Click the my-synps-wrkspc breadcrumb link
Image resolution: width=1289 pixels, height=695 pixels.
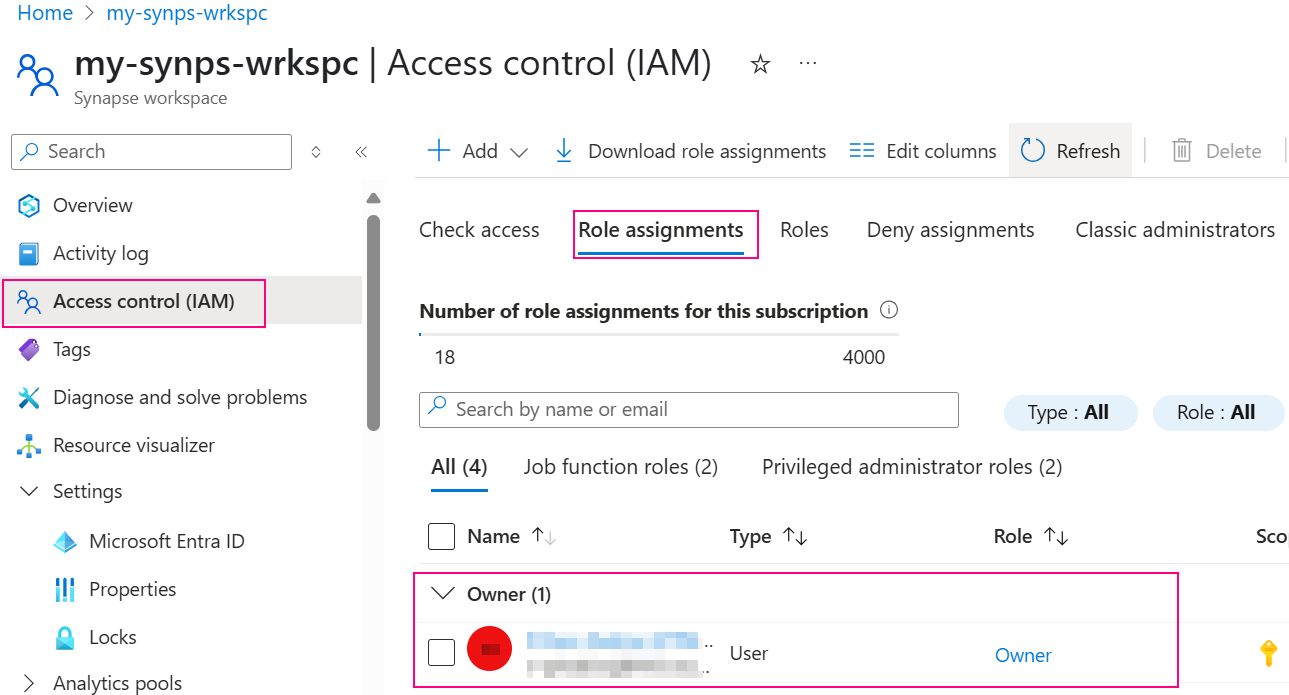[x=187, y=14]
